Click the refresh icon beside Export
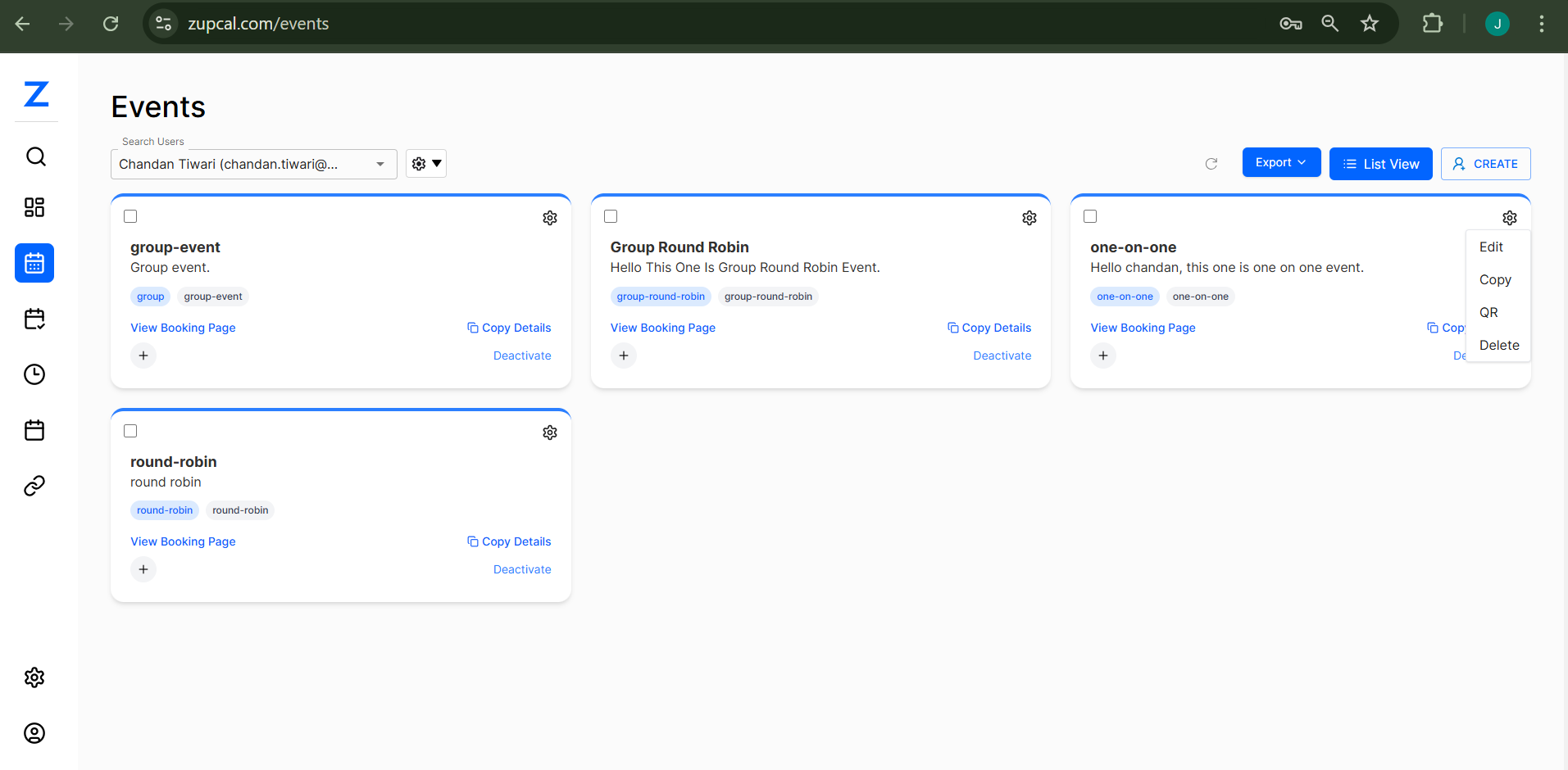The image size is (1568, 770). tap(1211, 164)
